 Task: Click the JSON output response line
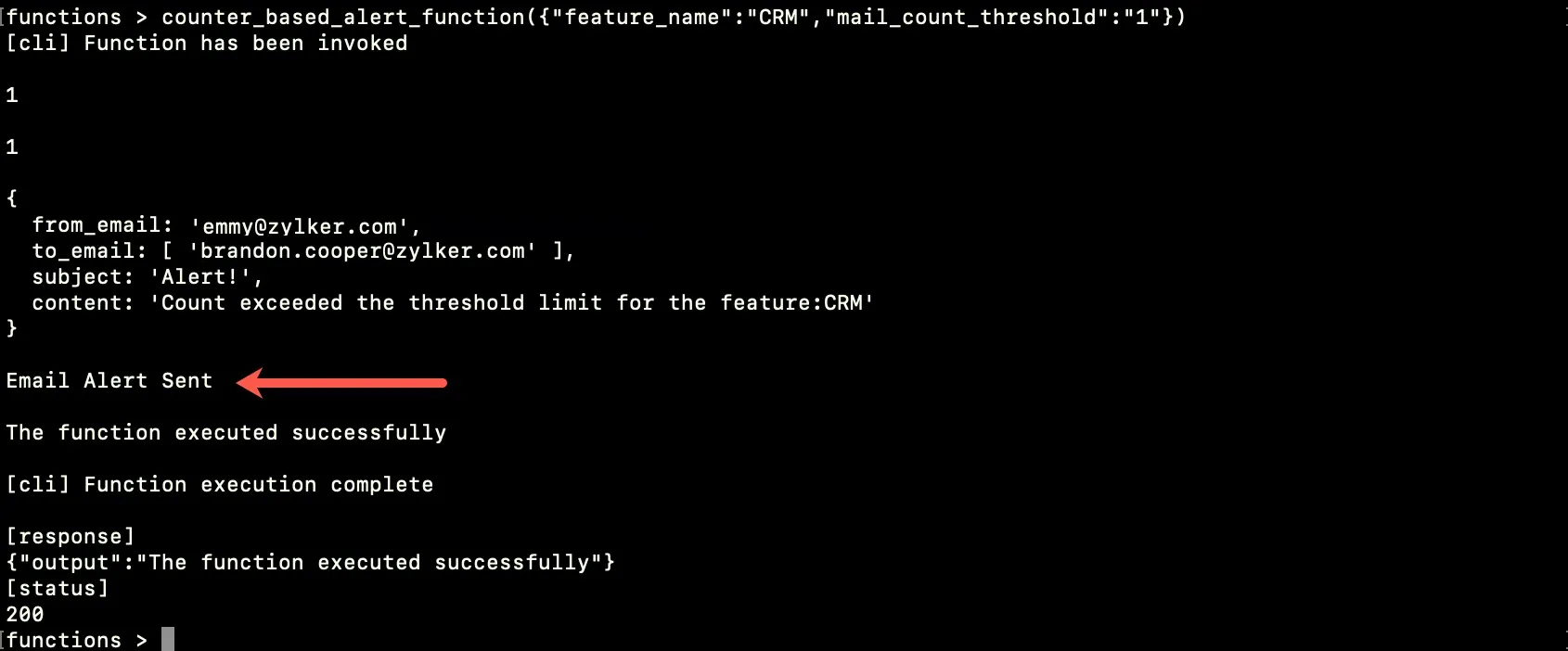pos(310,562)
